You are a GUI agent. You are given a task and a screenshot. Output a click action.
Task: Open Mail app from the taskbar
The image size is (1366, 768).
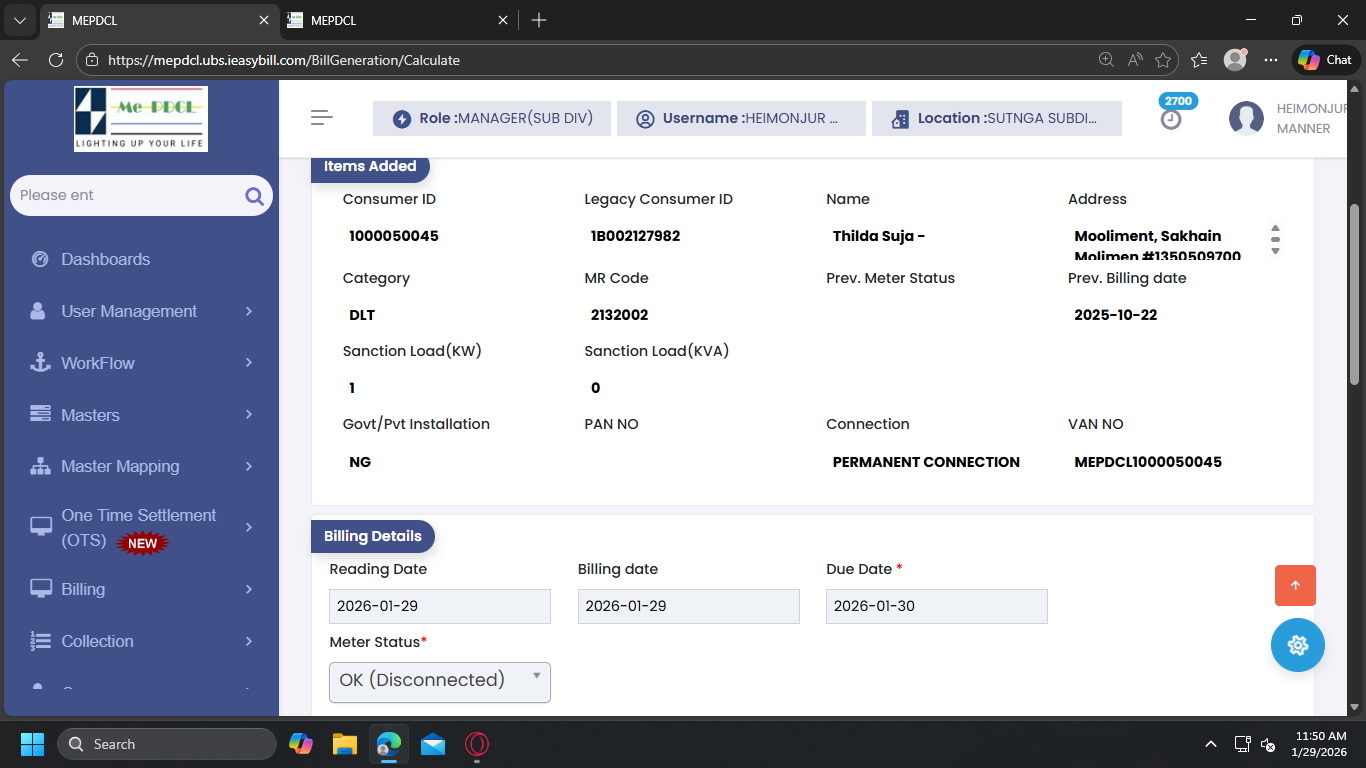[x=433, y=744]
